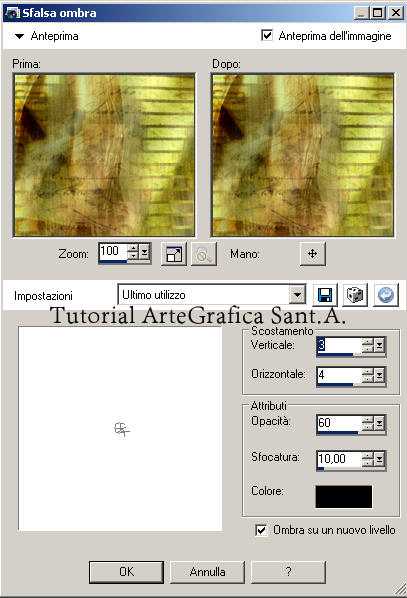Click the shadow offset crosshair marker

[x=121, y=429]
